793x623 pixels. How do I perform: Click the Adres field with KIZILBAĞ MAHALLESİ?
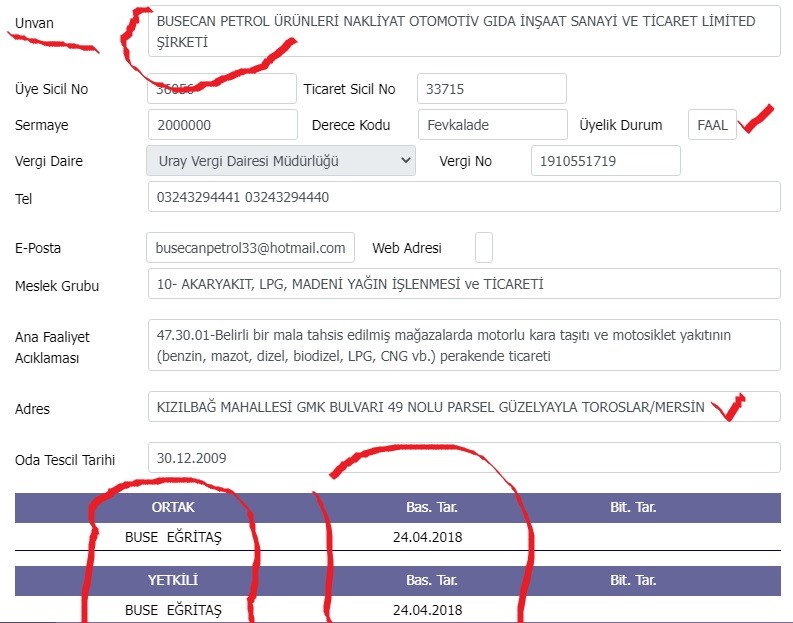click(x=464, y=407)
